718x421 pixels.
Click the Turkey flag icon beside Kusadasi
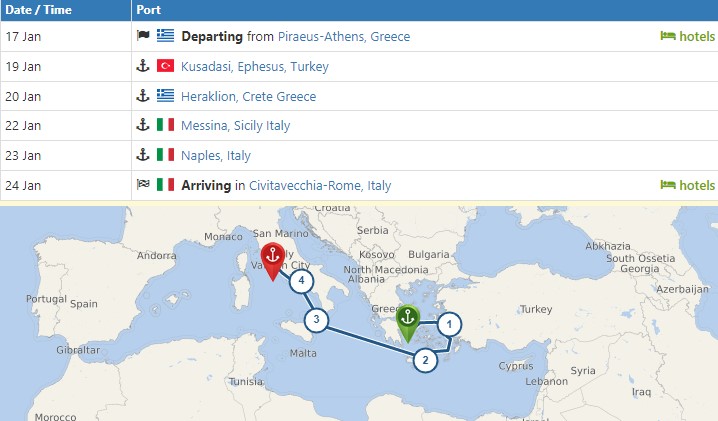click(166, 66)
